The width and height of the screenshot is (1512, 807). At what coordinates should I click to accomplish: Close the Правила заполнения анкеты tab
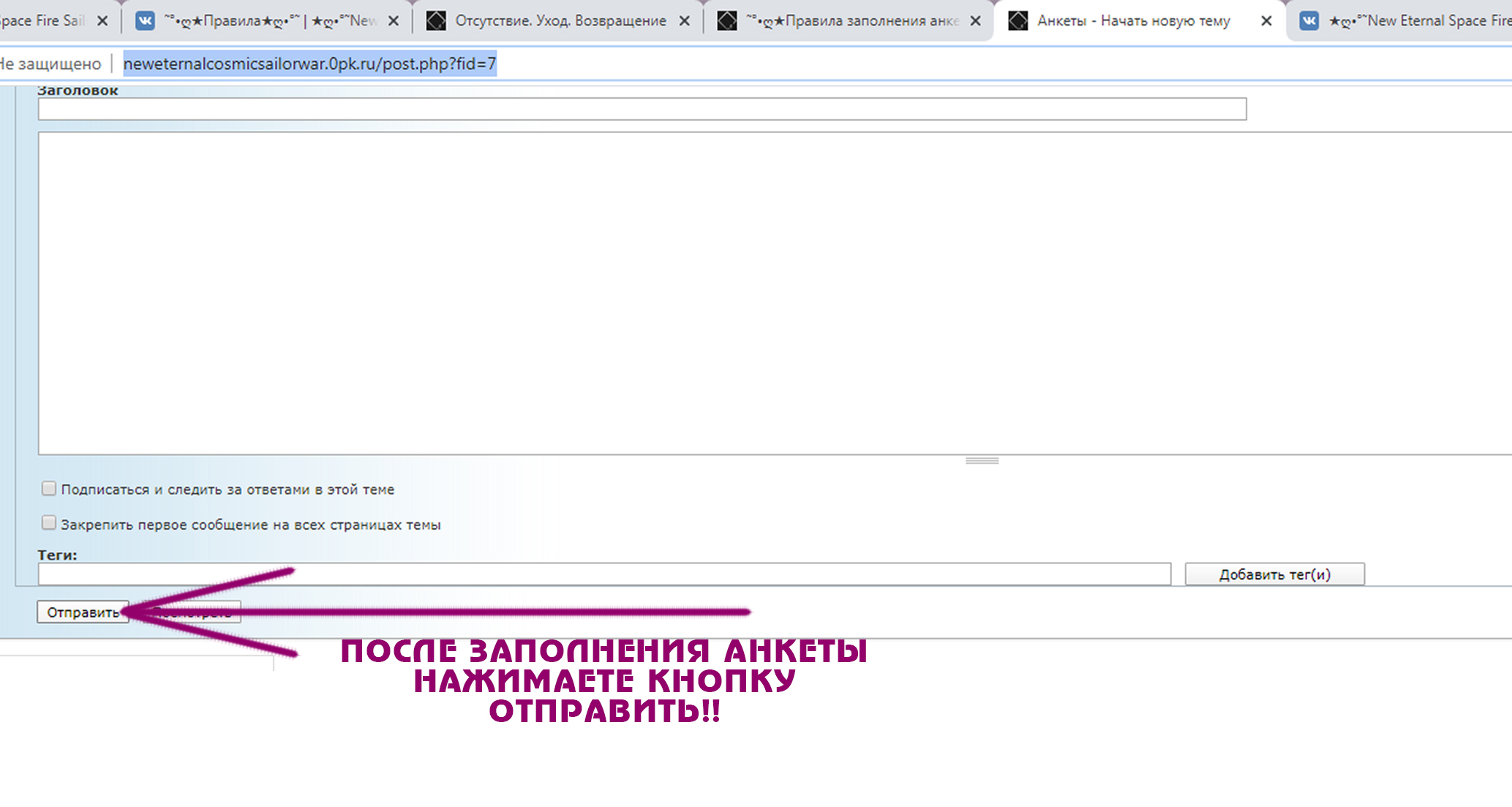coord(975,21)
